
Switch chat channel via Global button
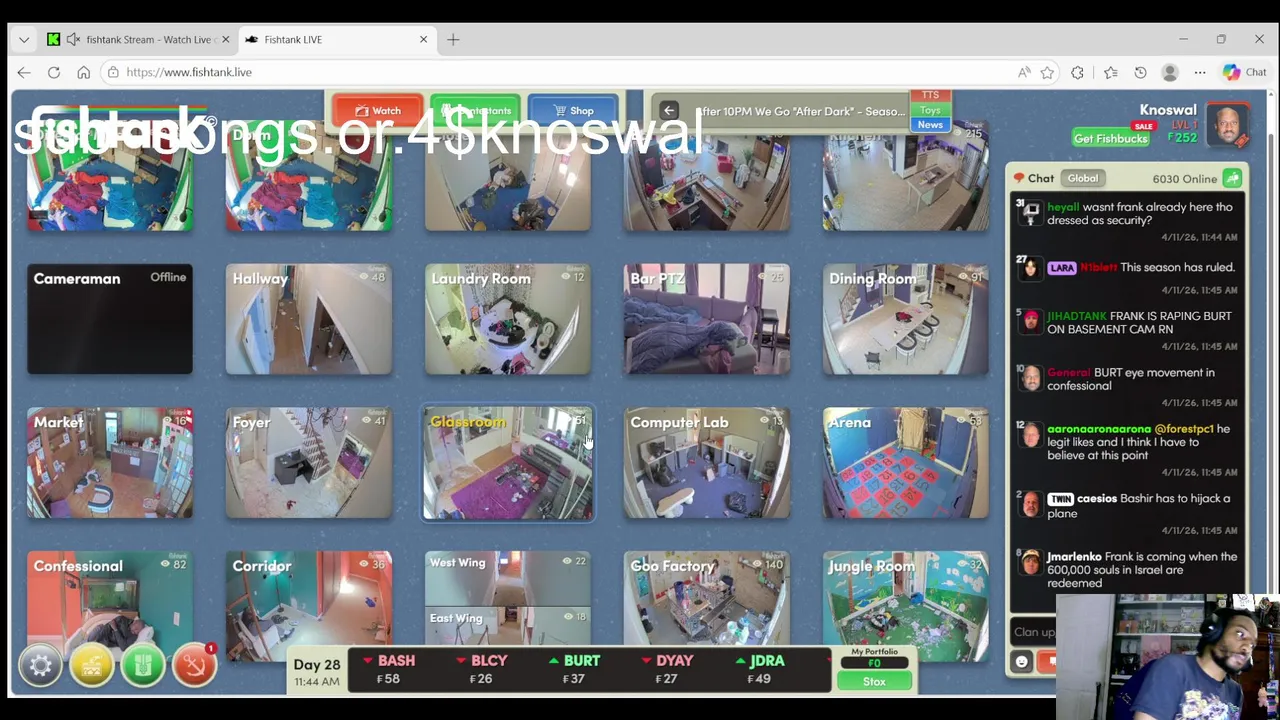pyautogui.click(x=1082, y=178)
